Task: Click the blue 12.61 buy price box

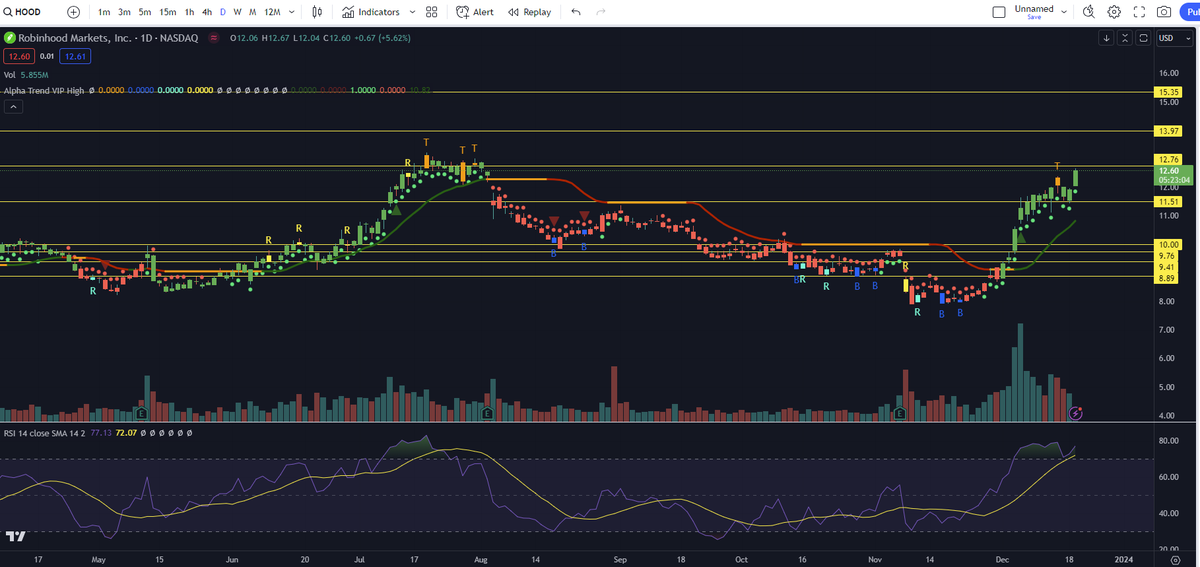Action: [75, 56]
